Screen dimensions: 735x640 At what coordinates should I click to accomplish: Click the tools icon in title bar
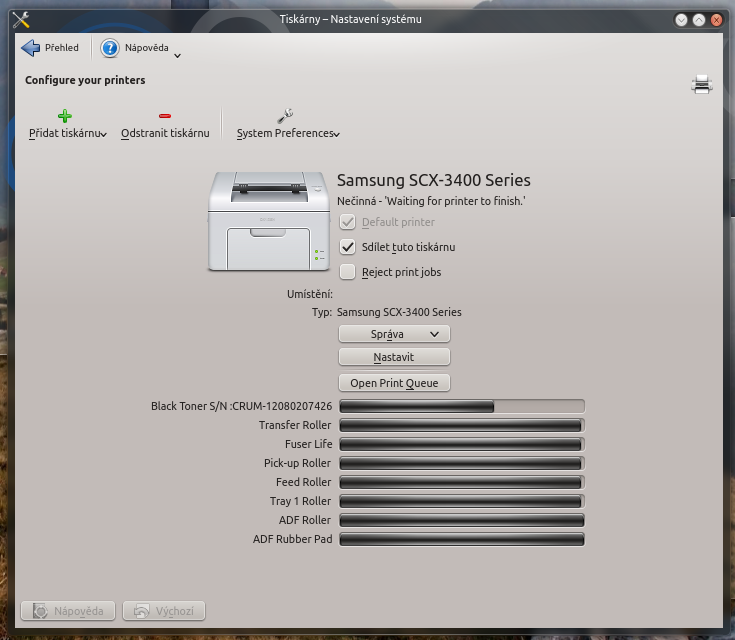coord(20,19)
